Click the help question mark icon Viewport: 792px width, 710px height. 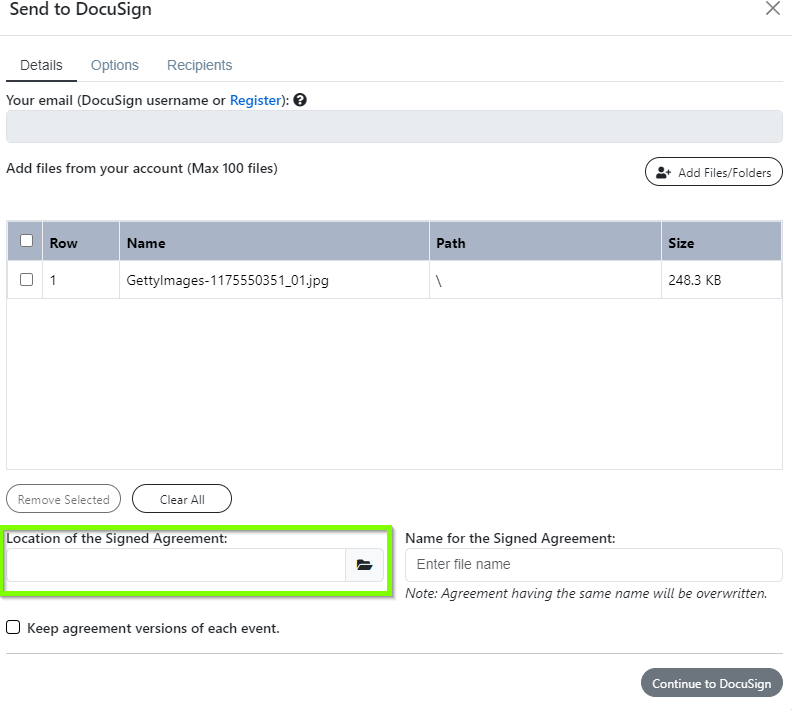pyautogui.click(x=300, y=100)
